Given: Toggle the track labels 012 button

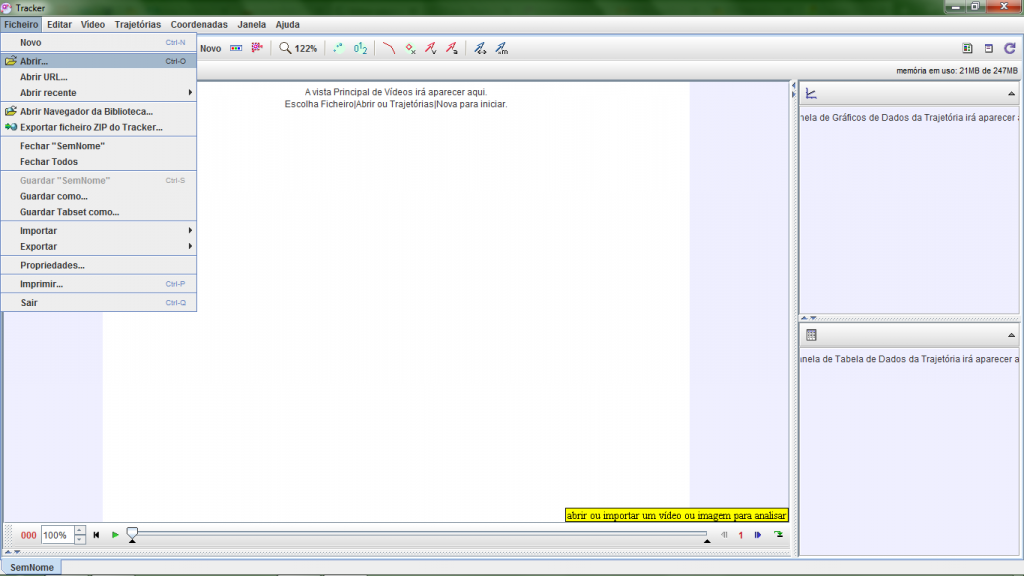Looking at the screenshot, I should click(x=361, y=48).
